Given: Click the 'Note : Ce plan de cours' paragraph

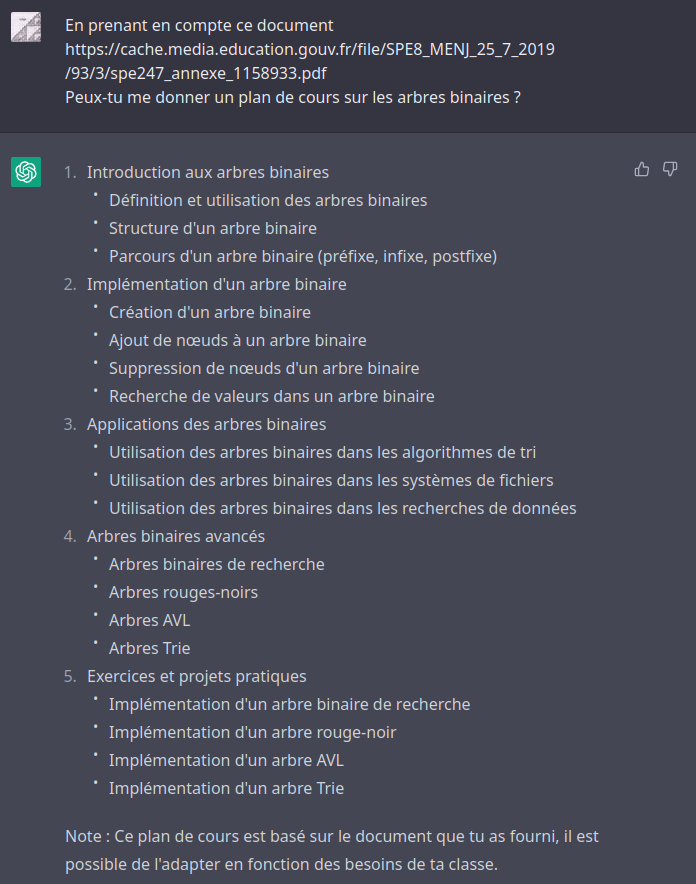Looking at the screenshot, I should (332, 850).
